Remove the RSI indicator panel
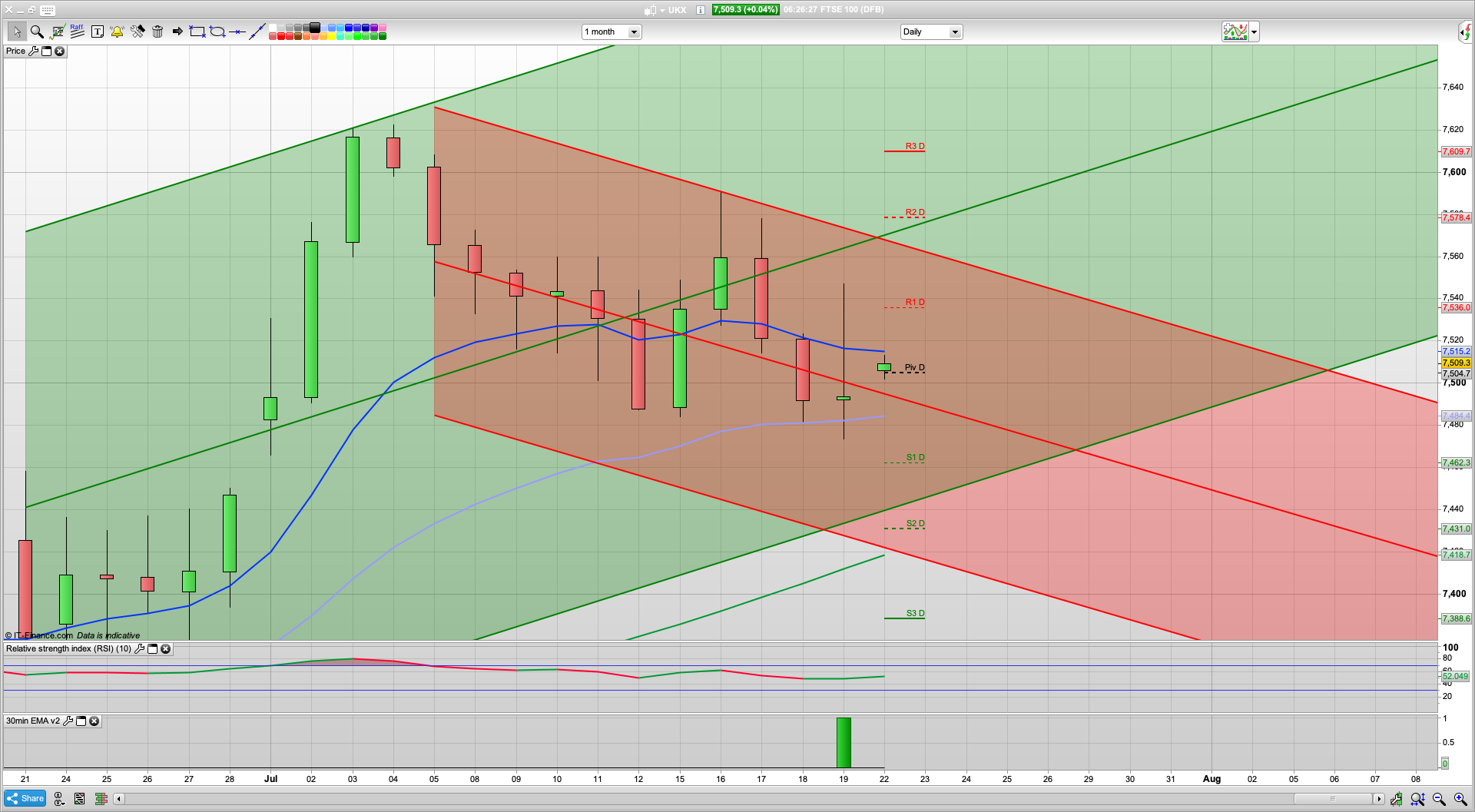Image resolution: width=1475 pixels, height=812 pixels. coord(165,648)
